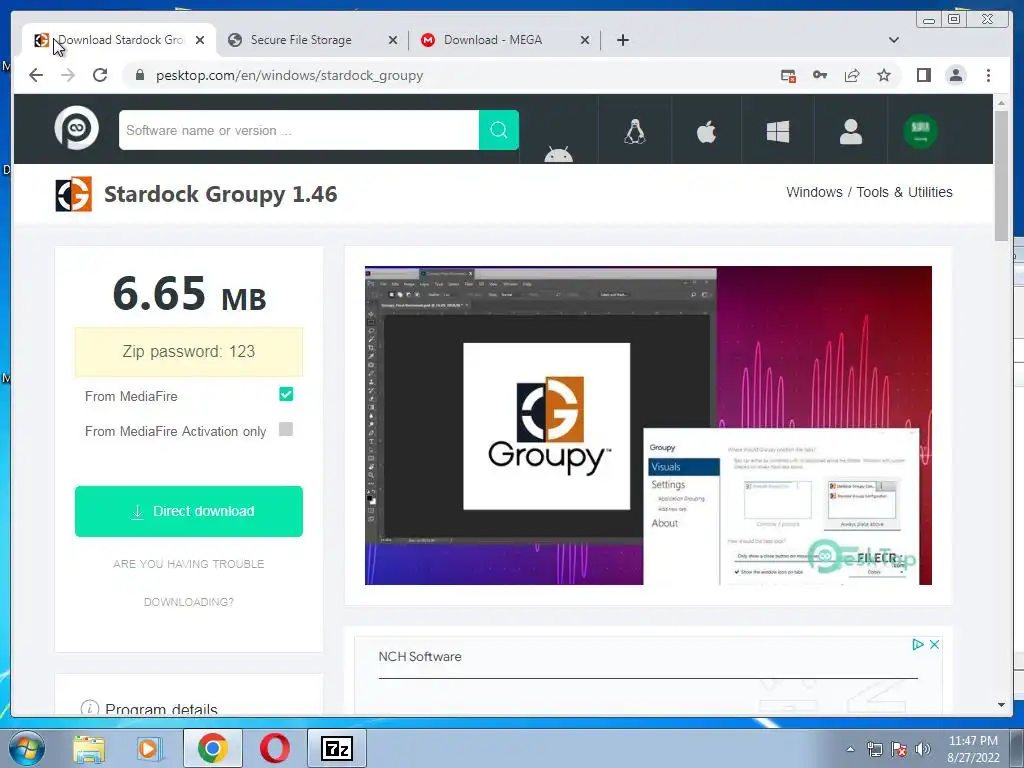
Task: Launch Opera browser from taskbar
Action: [x=275, y=748]
